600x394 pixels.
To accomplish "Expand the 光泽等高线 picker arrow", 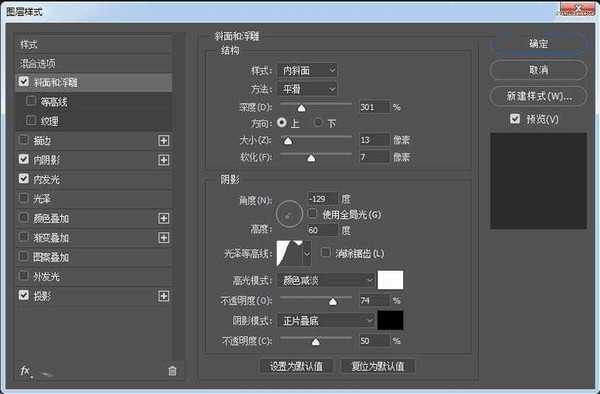I will click(307, 254).
